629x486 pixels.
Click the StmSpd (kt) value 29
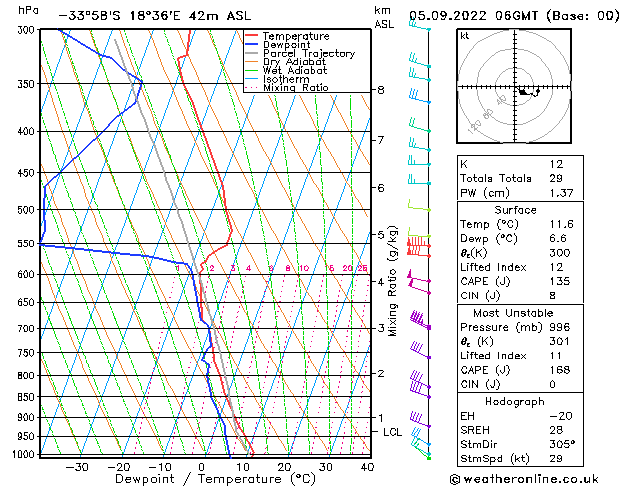tap(556, 458)
